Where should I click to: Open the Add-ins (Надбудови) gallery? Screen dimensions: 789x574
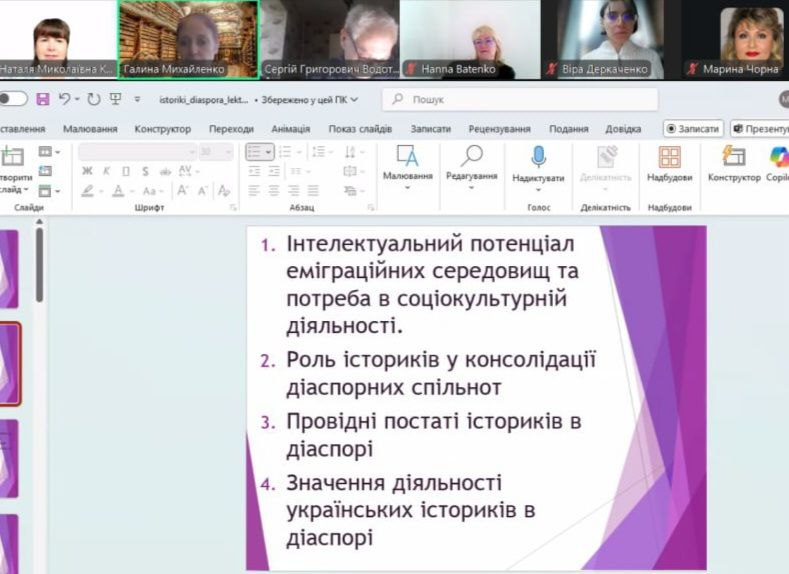[x=669, y=158]
